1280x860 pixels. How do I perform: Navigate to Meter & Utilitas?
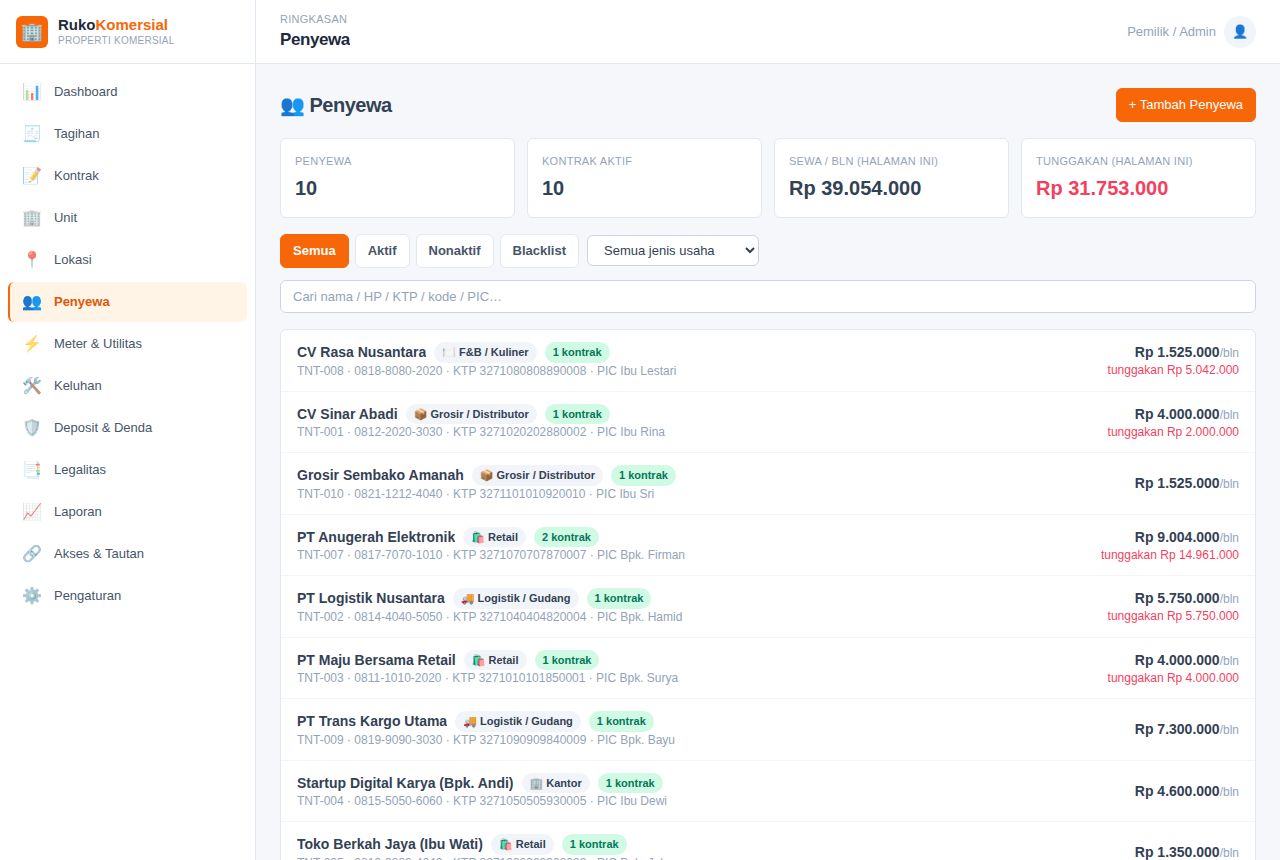tap(127, 344)
